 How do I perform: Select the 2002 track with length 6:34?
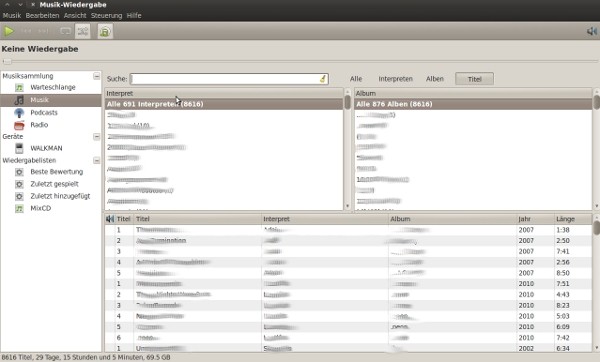pos(348,348)
